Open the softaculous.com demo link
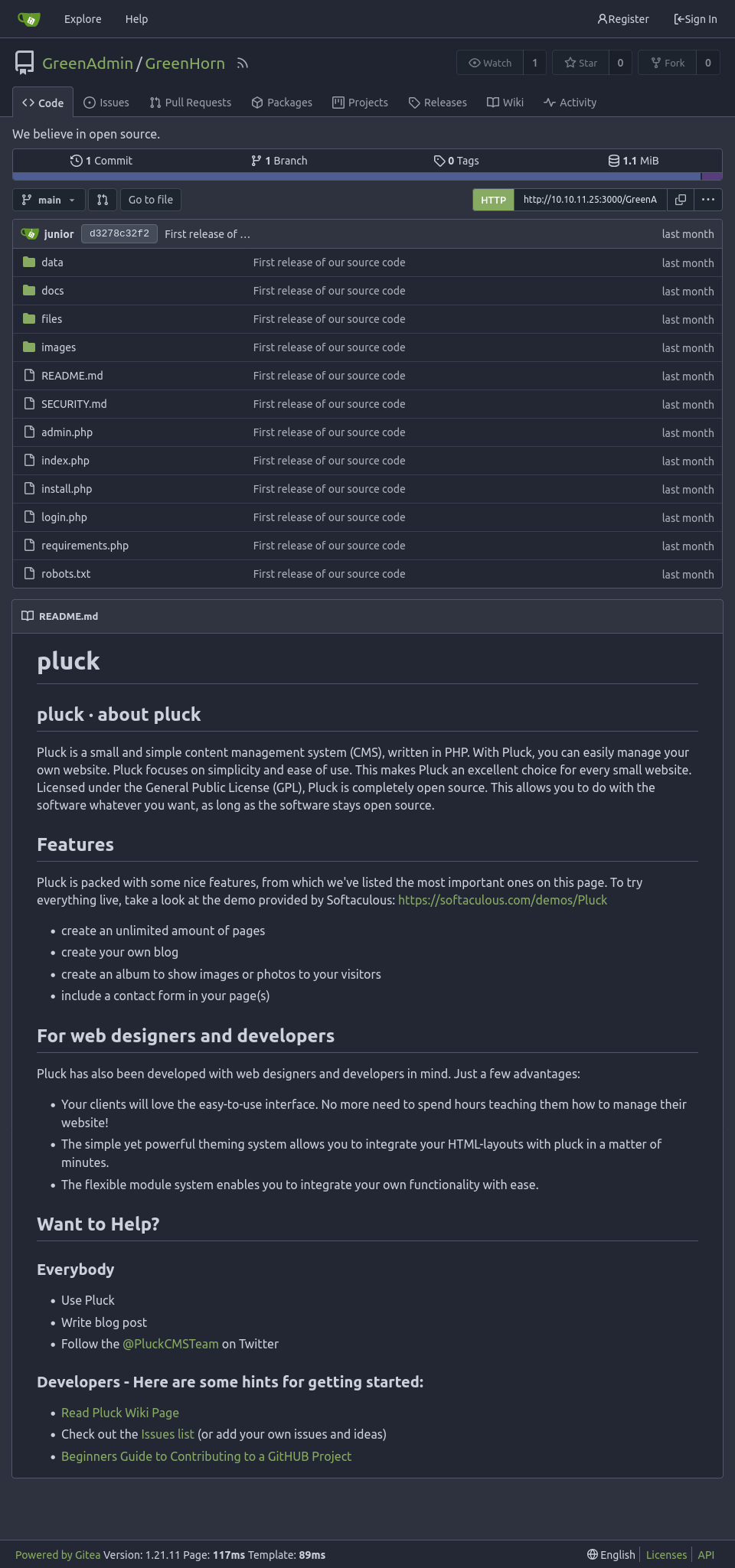This screenshot has width=735, height=1568. pyautogui.click(x=502, y=900)
